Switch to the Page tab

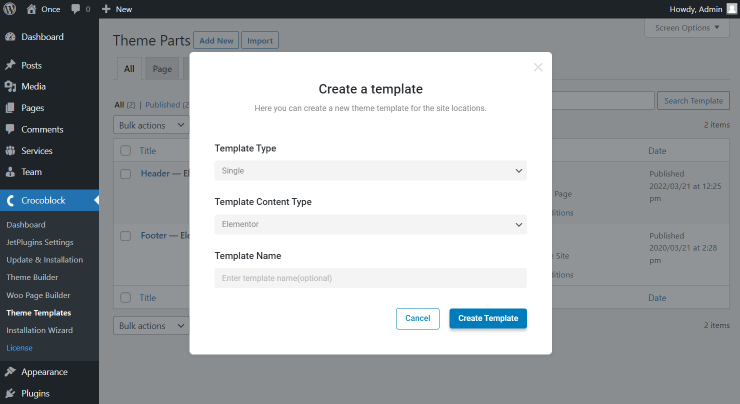(162, 69)
